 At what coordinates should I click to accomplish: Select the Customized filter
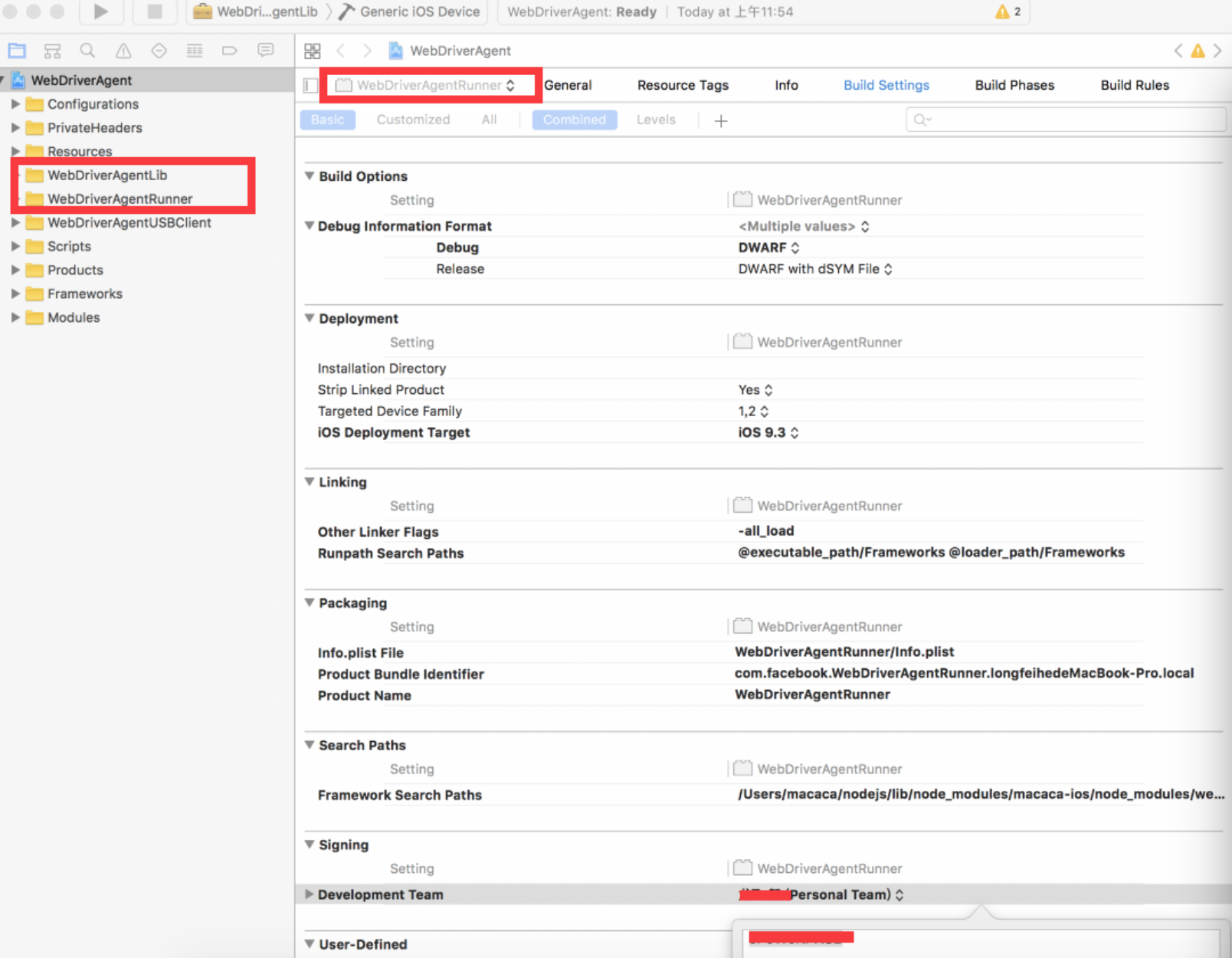[413, 120]
